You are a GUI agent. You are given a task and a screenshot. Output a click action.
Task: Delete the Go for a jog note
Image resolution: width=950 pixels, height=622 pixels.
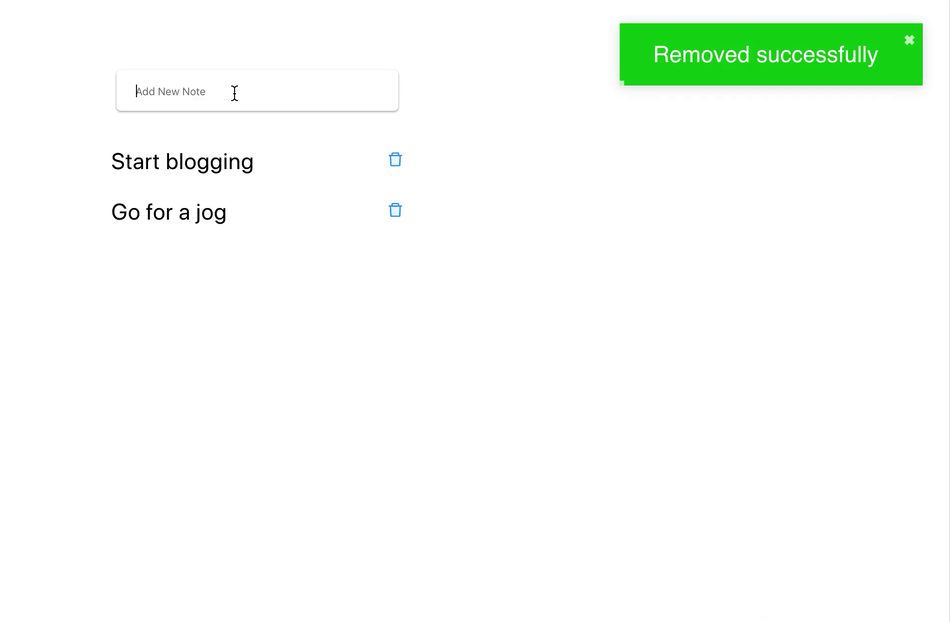click(x=395, y=210)
